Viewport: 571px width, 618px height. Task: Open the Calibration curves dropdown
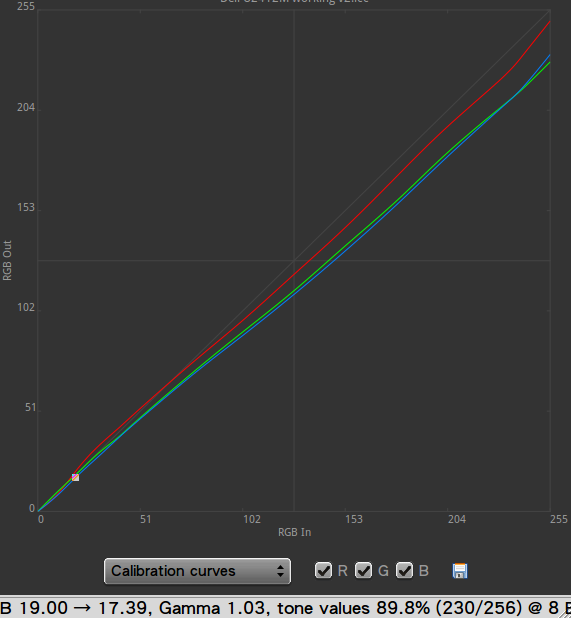pyautogui.click(x=197, y=571)
